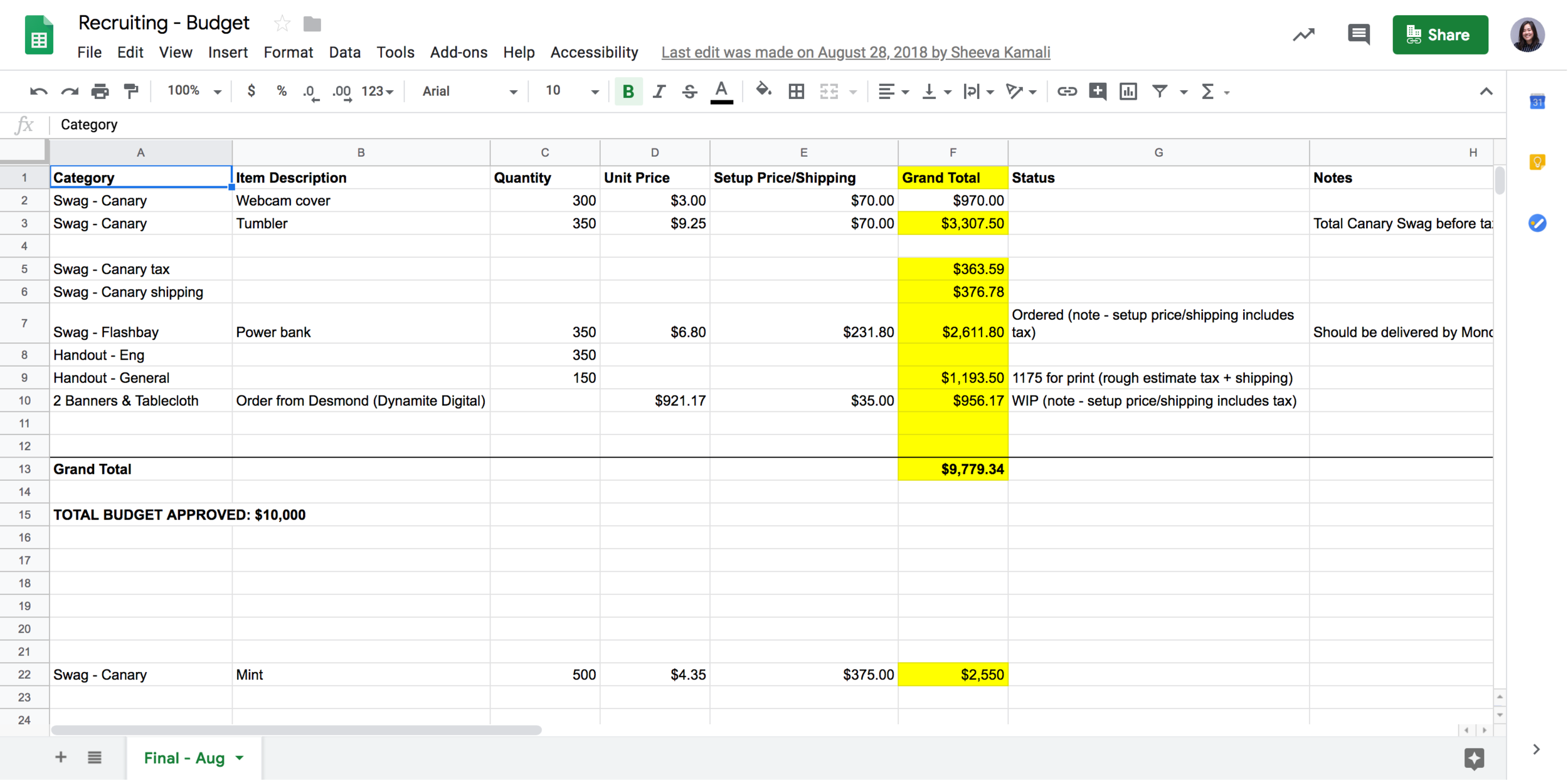Image resolution: width=1568 pixels, height=783 pixels.
Task: Open Google Keep in side panel
Action: 1537,162
